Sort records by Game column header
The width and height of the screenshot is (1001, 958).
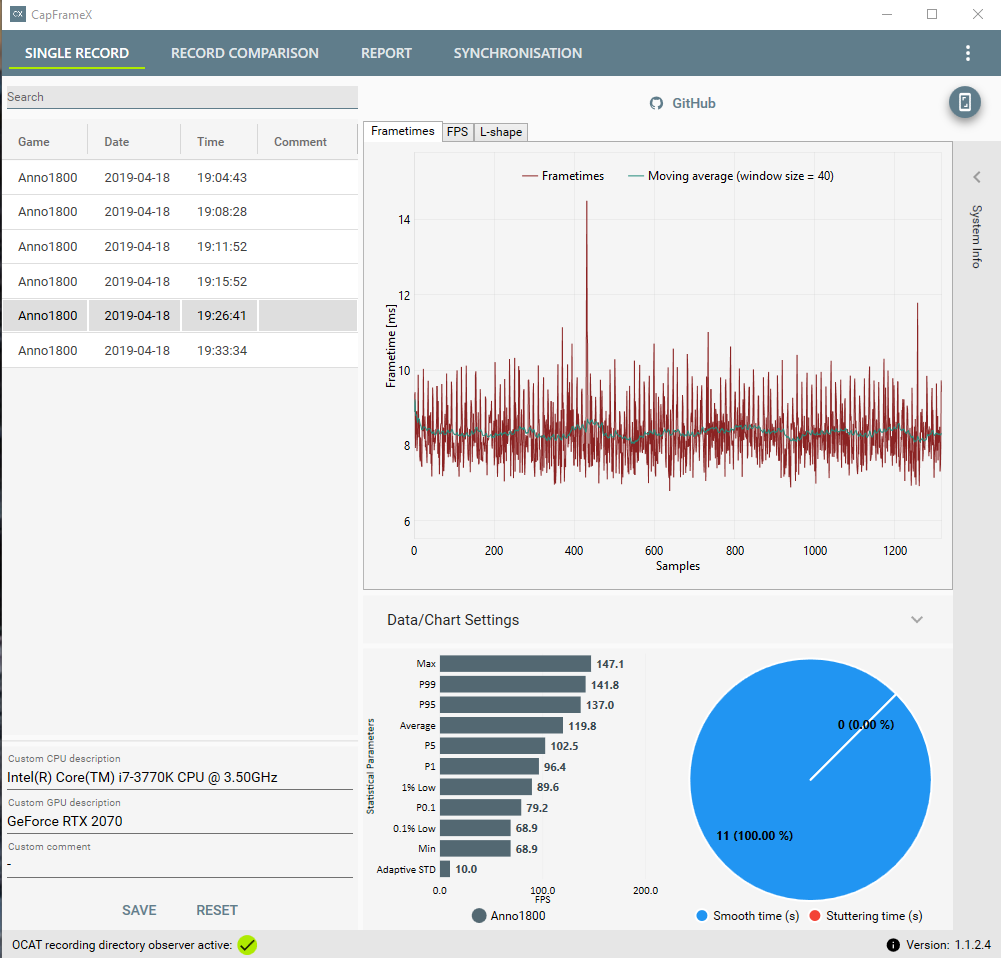34,142
